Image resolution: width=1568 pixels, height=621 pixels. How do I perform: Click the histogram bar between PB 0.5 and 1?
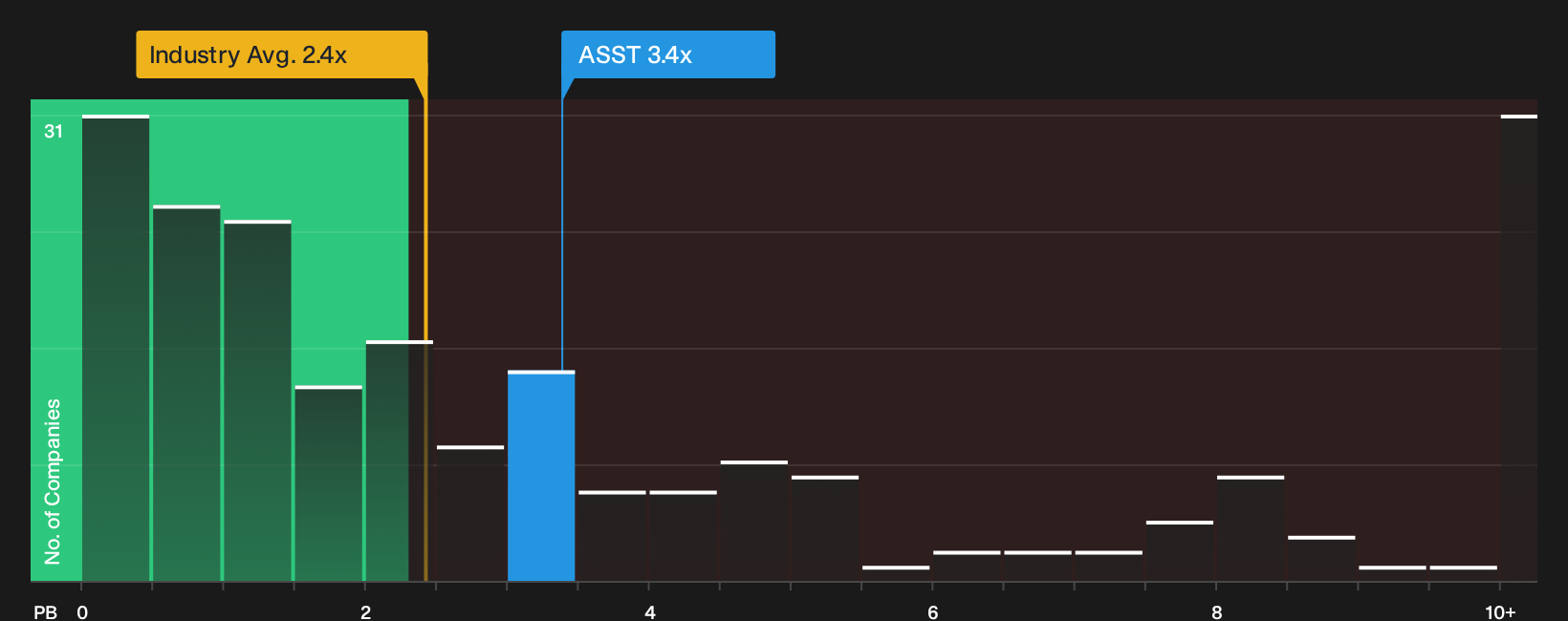click(186, 394)
